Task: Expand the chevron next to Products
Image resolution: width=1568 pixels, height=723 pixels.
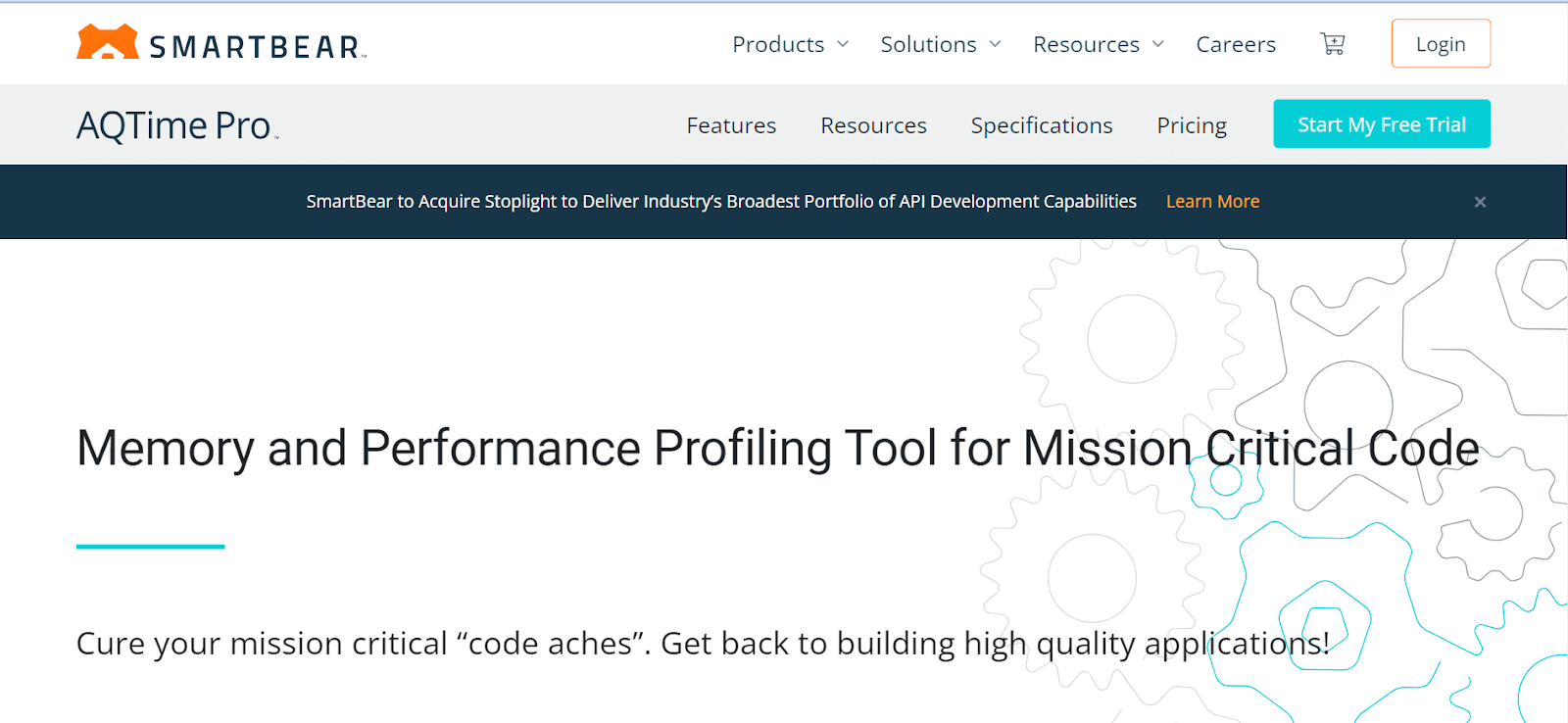Action: click(x=843, y=44)
